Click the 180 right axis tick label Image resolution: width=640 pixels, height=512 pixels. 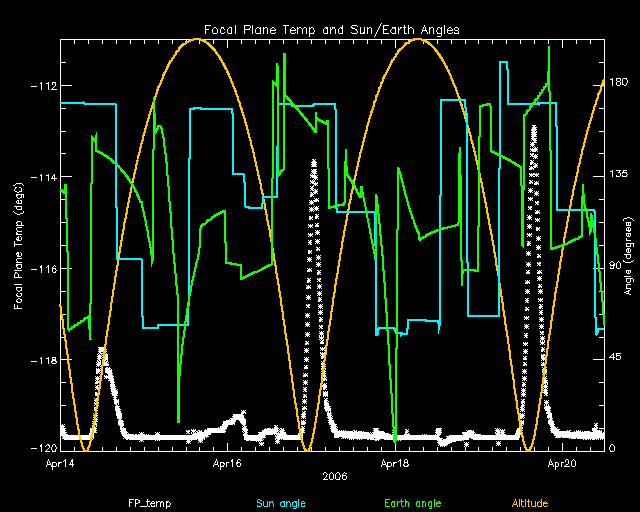(x=620, y=84)
